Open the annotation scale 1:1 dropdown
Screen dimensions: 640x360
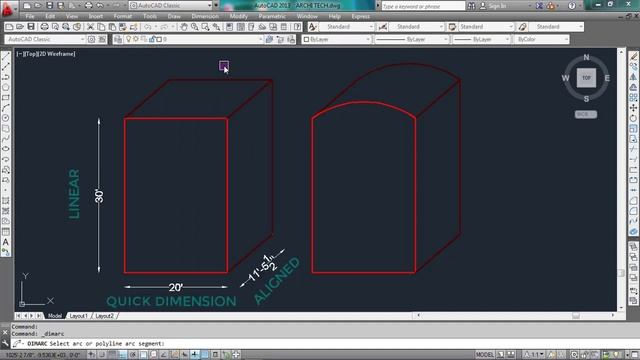(x=535, y=355)
